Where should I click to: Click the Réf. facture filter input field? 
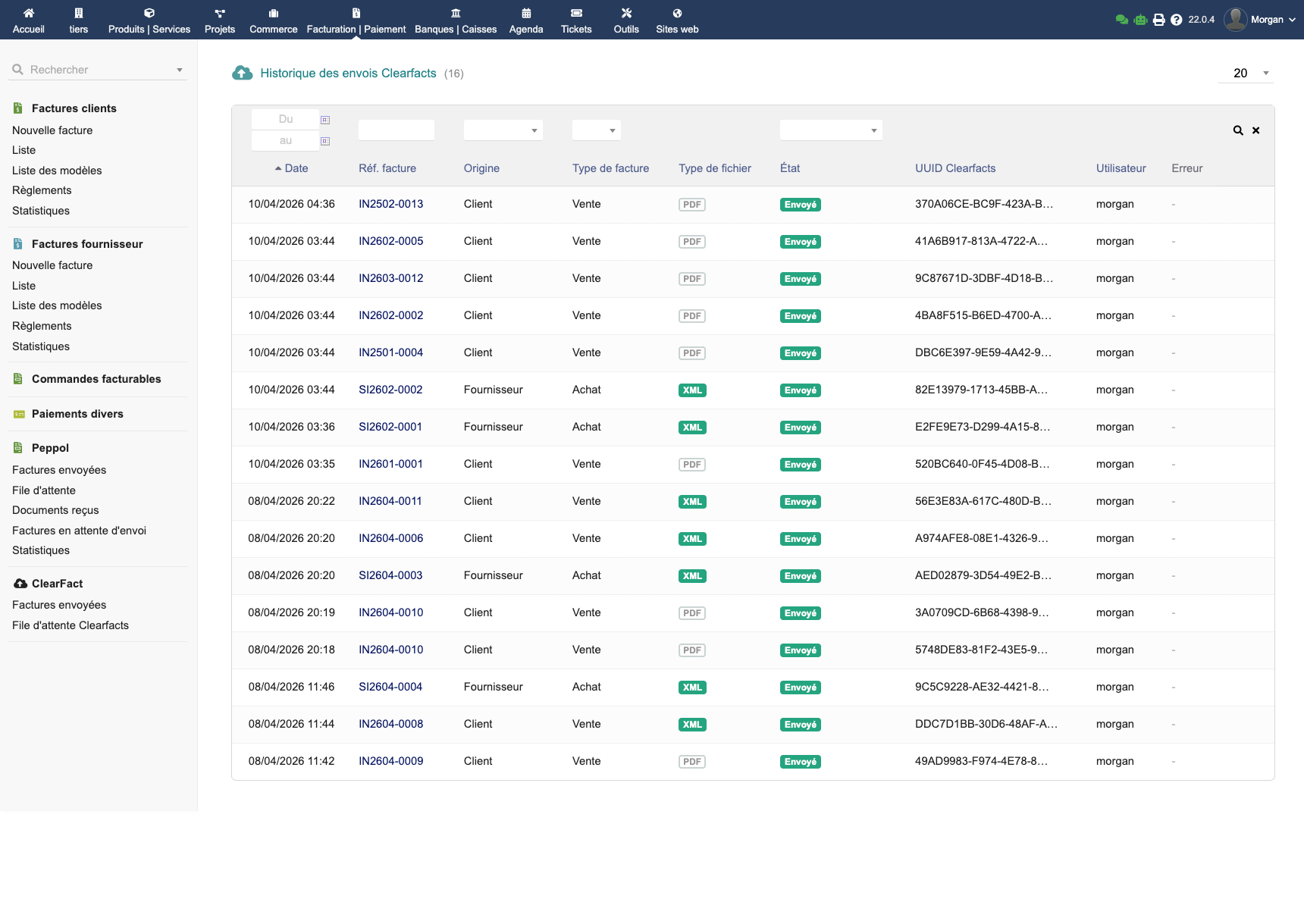tap(396, 130)
